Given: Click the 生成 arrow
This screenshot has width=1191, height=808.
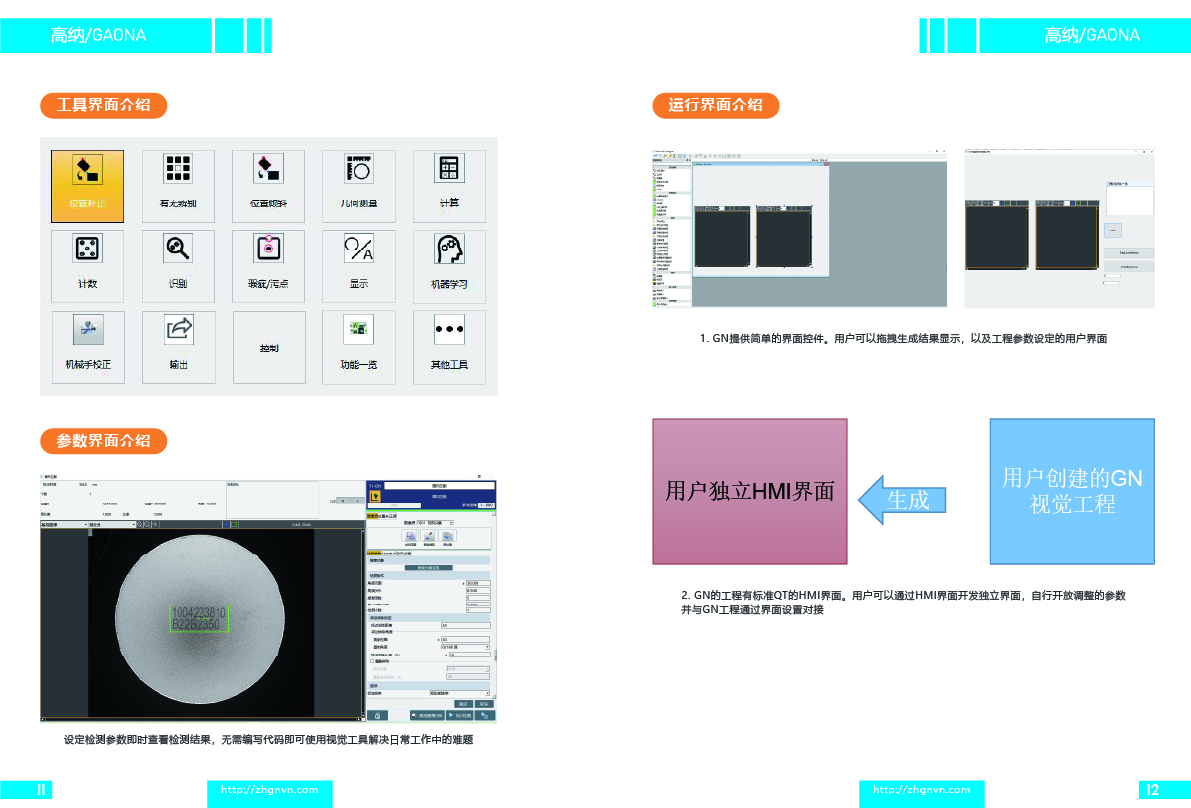Looking at the screenshot, I should tap(902, 500).
